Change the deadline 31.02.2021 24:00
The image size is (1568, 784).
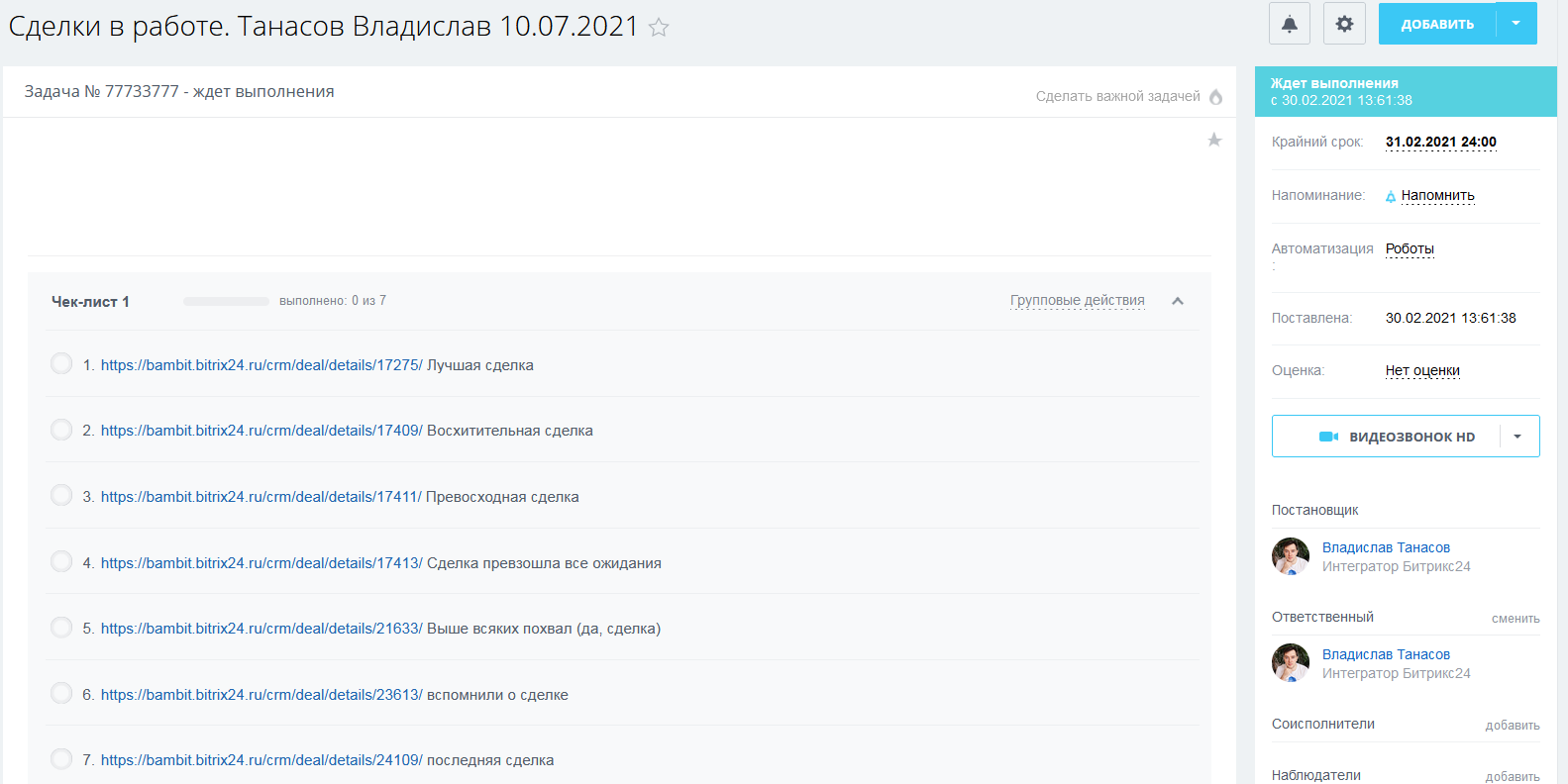[1441, 143]
